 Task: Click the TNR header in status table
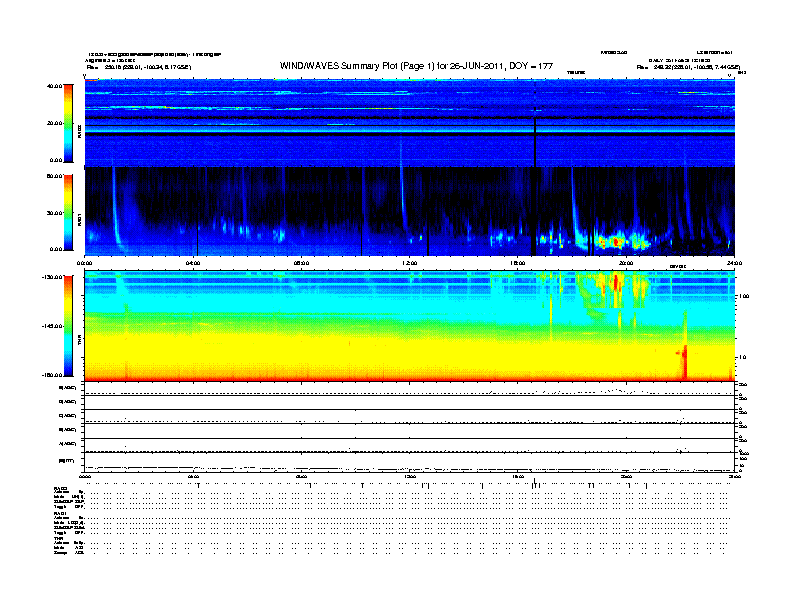[58, 538]
